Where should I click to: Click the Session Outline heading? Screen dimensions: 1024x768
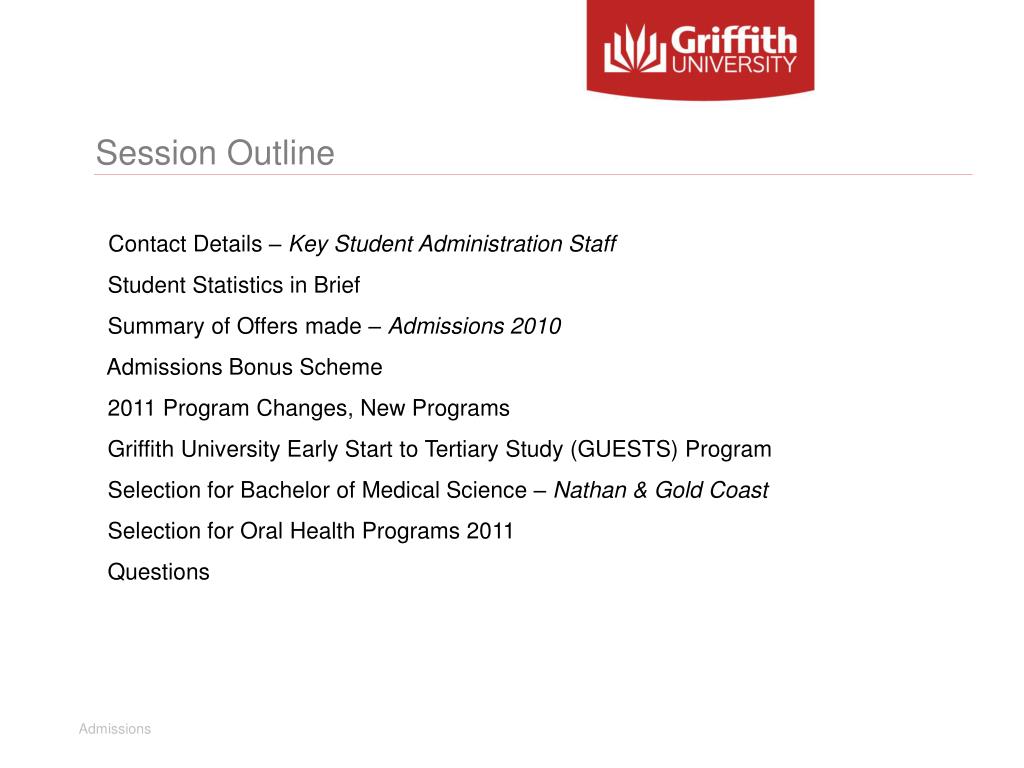point(215,153)
